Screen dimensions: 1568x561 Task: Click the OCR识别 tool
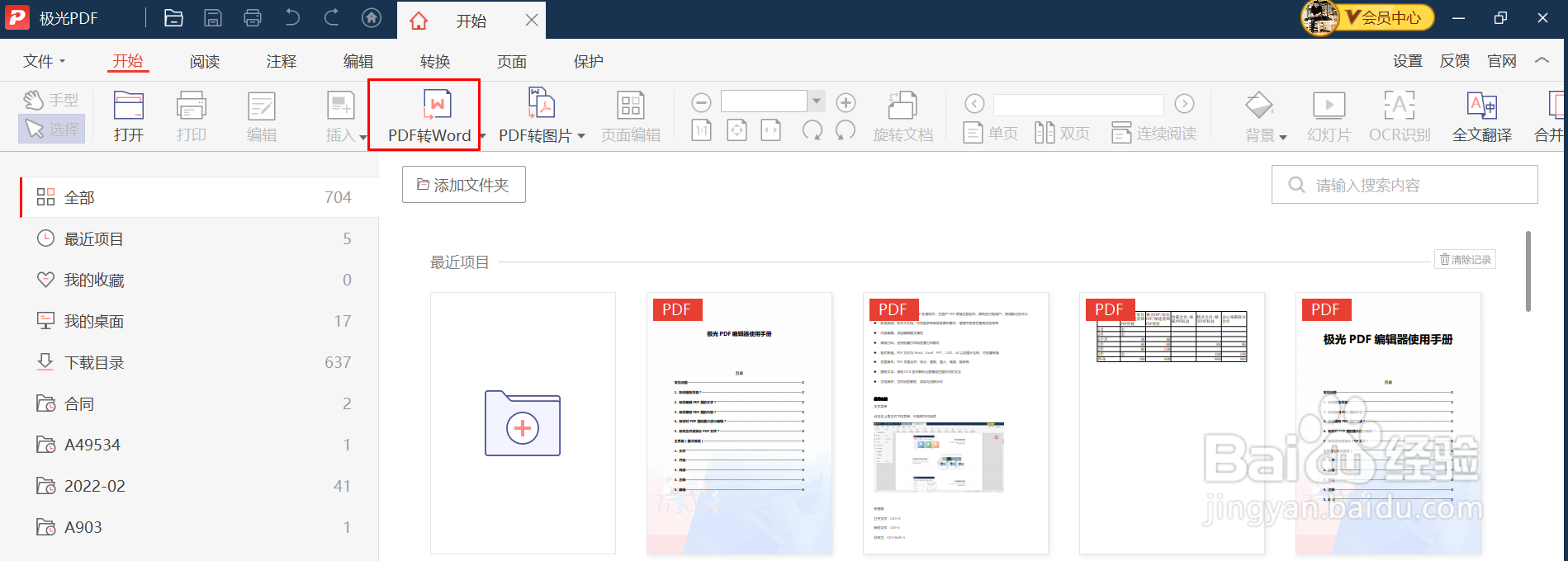[x=1400, y=117]
